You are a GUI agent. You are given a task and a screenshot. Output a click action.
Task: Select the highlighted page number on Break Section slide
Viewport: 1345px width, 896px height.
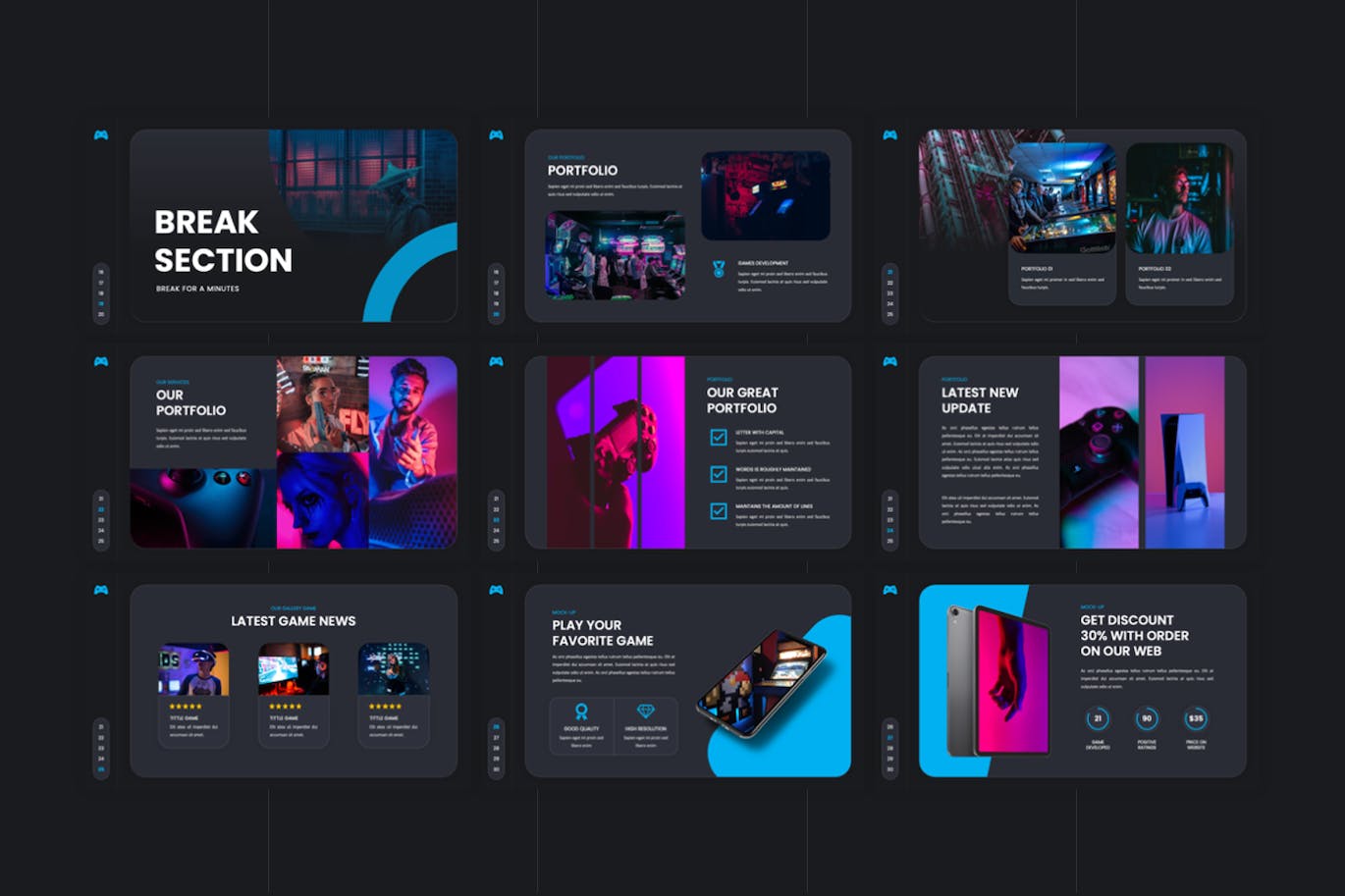click(101, 303)
